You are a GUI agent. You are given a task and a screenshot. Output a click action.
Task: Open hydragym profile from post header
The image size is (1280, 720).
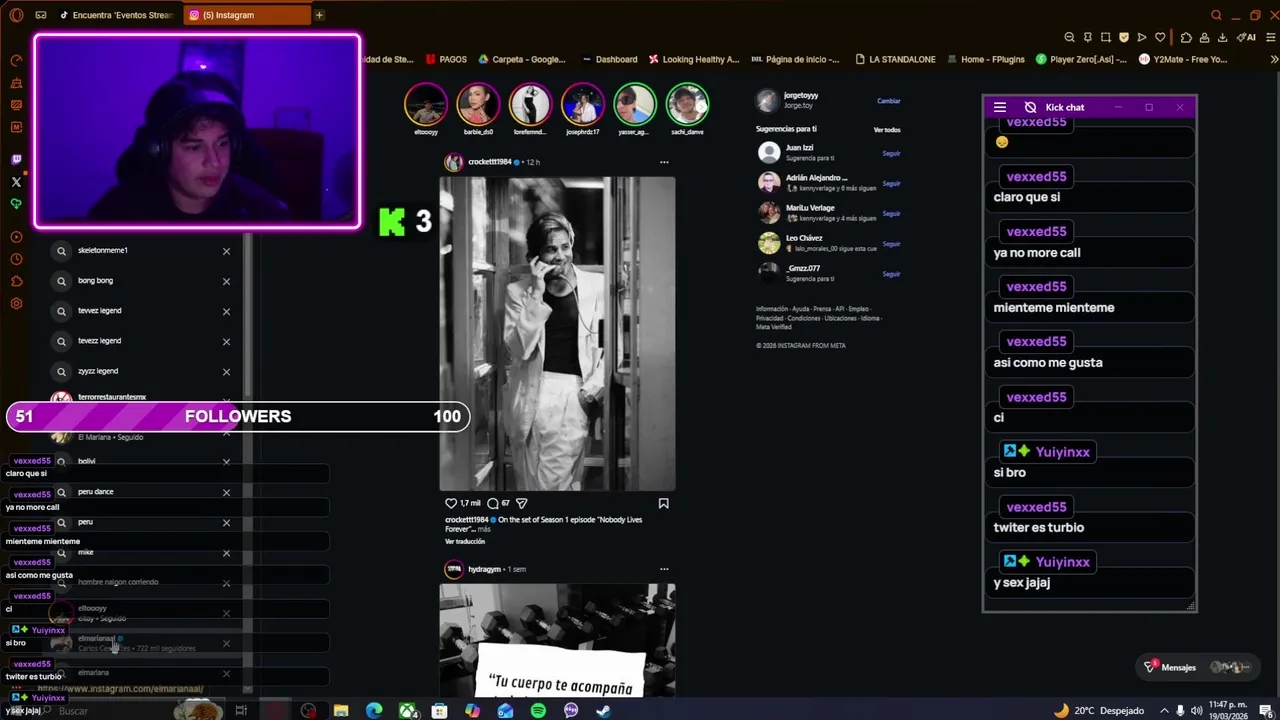[484, 569]
